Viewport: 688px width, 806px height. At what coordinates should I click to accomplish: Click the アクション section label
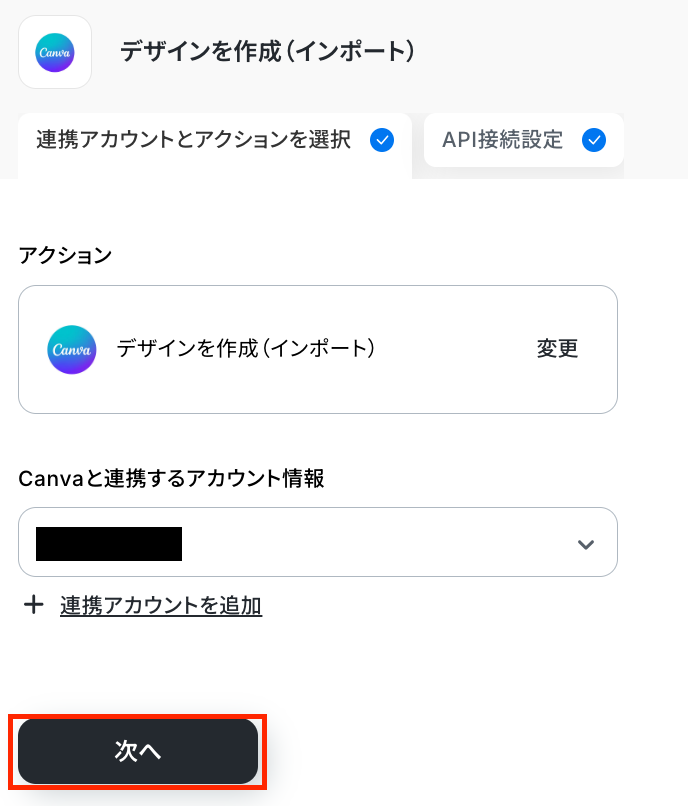pyautogui.click(x=65, y=255)
